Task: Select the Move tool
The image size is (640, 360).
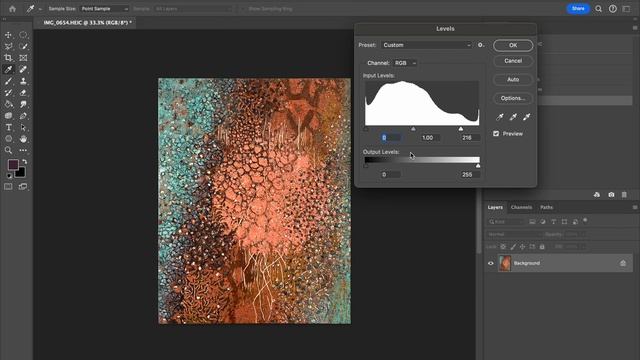Action: (8, 35)
